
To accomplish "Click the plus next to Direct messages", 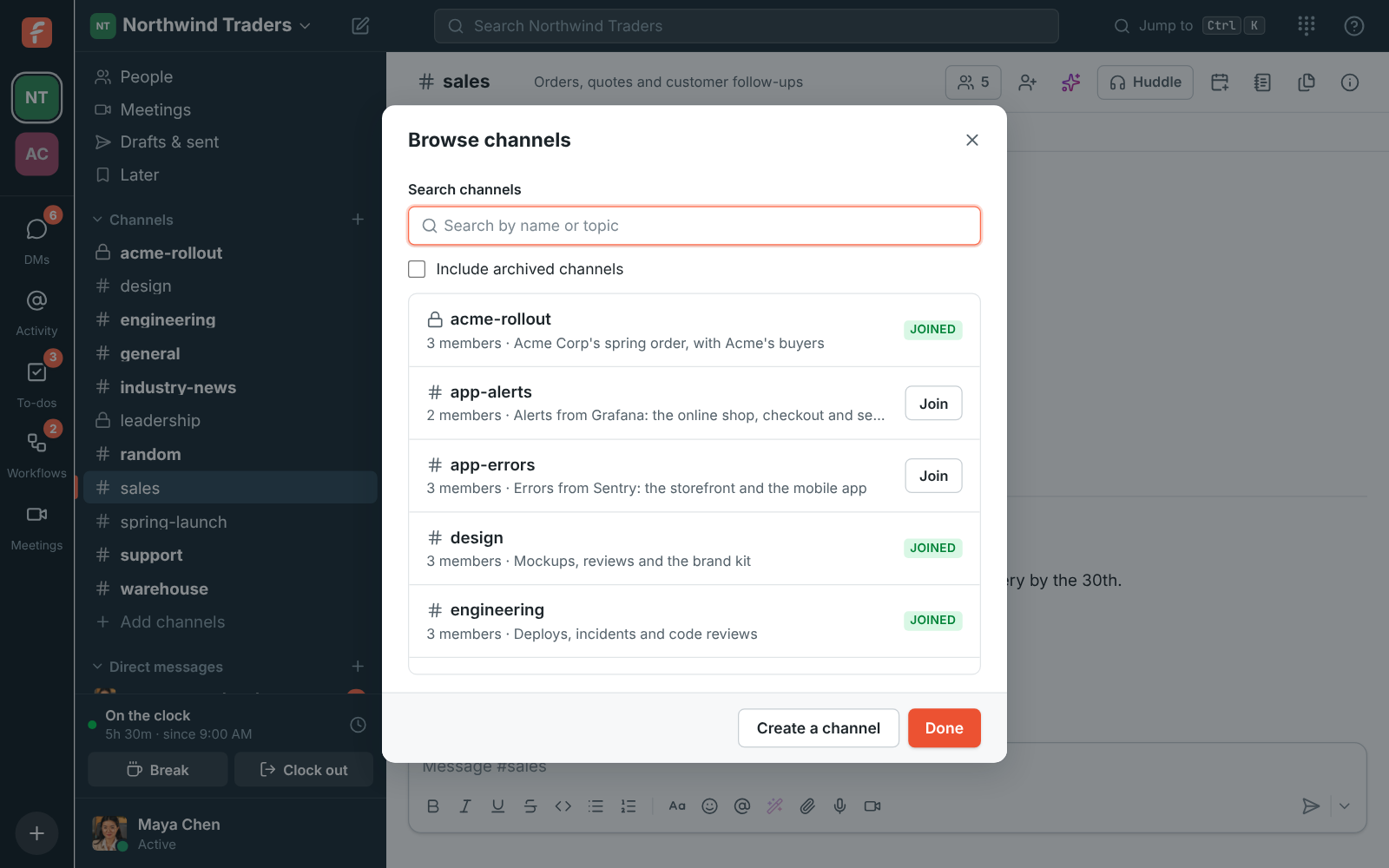I will [x=358, y=667].
